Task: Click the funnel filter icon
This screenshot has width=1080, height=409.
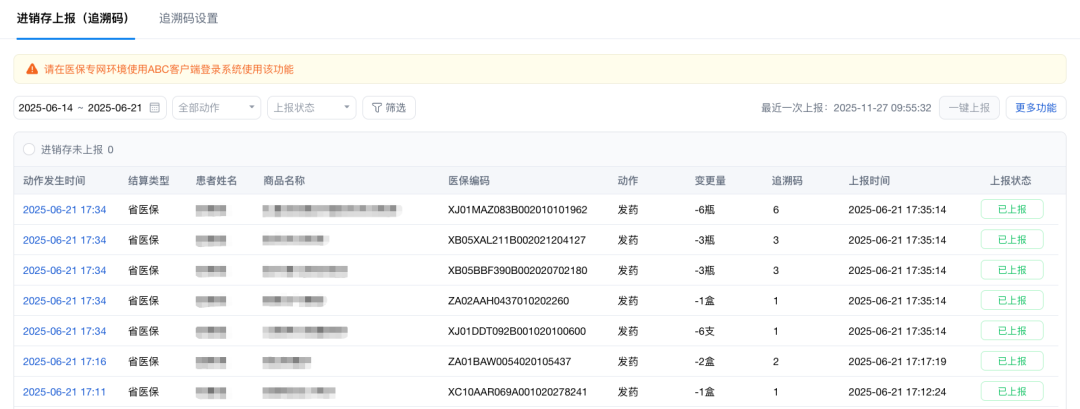Action: [377, 108]
